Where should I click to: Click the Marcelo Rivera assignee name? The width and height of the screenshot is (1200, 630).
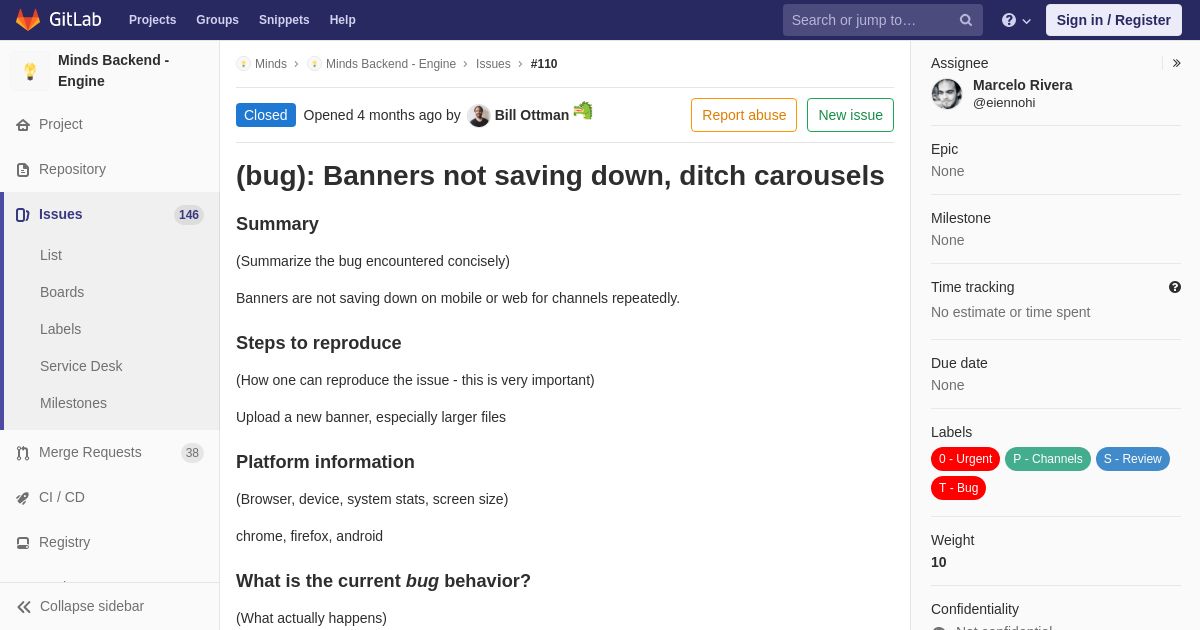(1023, 85)
